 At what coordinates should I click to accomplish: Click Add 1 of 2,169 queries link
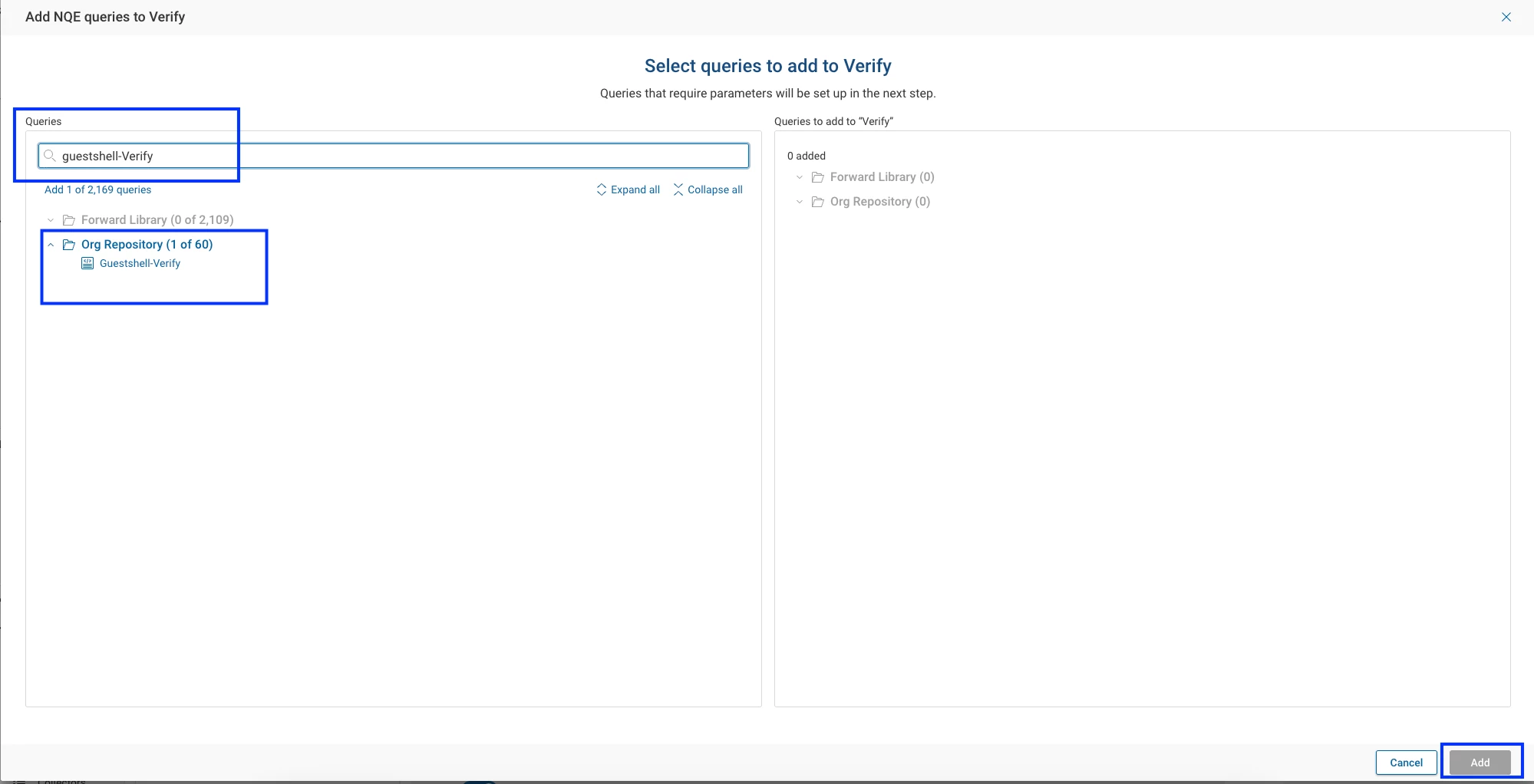click(97, 189)
